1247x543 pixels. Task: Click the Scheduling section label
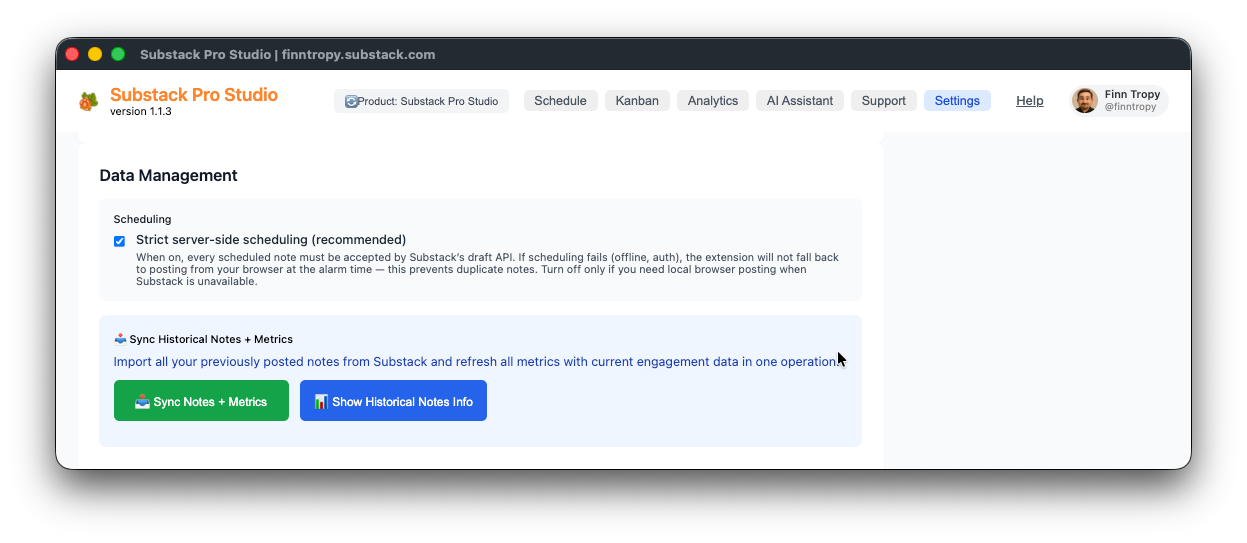tap(143, 219)
